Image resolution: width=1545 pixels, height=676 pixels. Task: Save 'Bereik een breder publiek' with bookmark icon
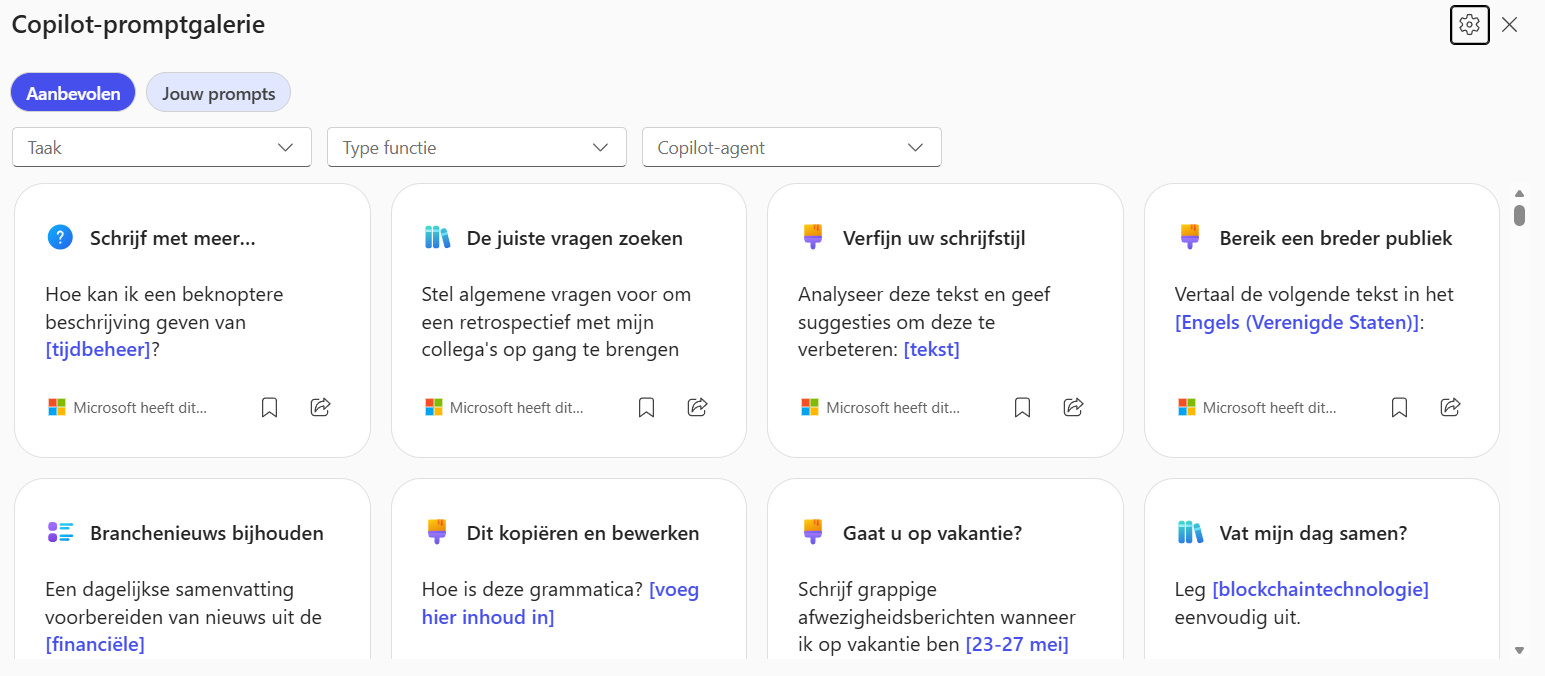(1399, 407)
